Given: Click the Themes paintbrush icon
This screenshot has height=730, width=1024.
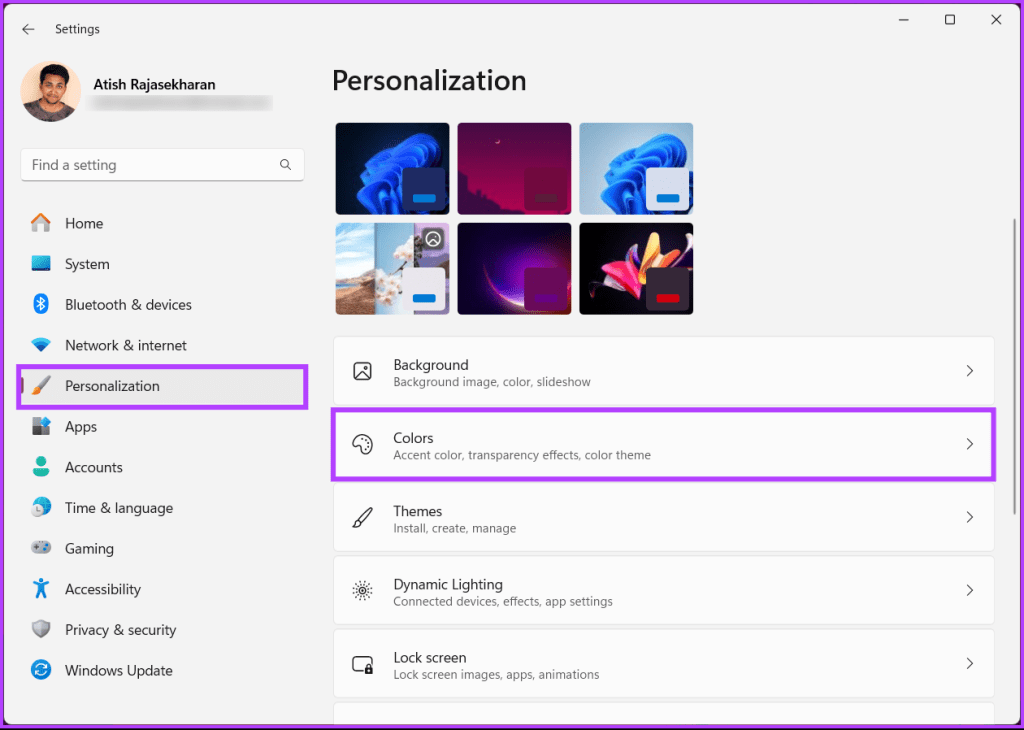Looking at the screenshot, I should [362, 519].
